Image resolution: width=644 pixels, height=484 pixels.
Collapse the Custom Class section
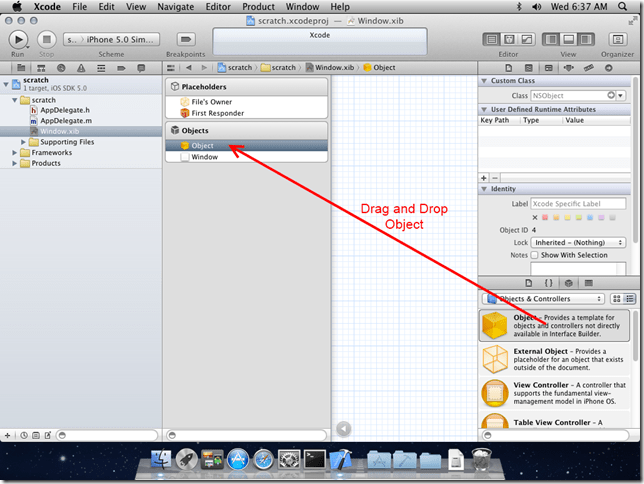click(x=484, y=81)
